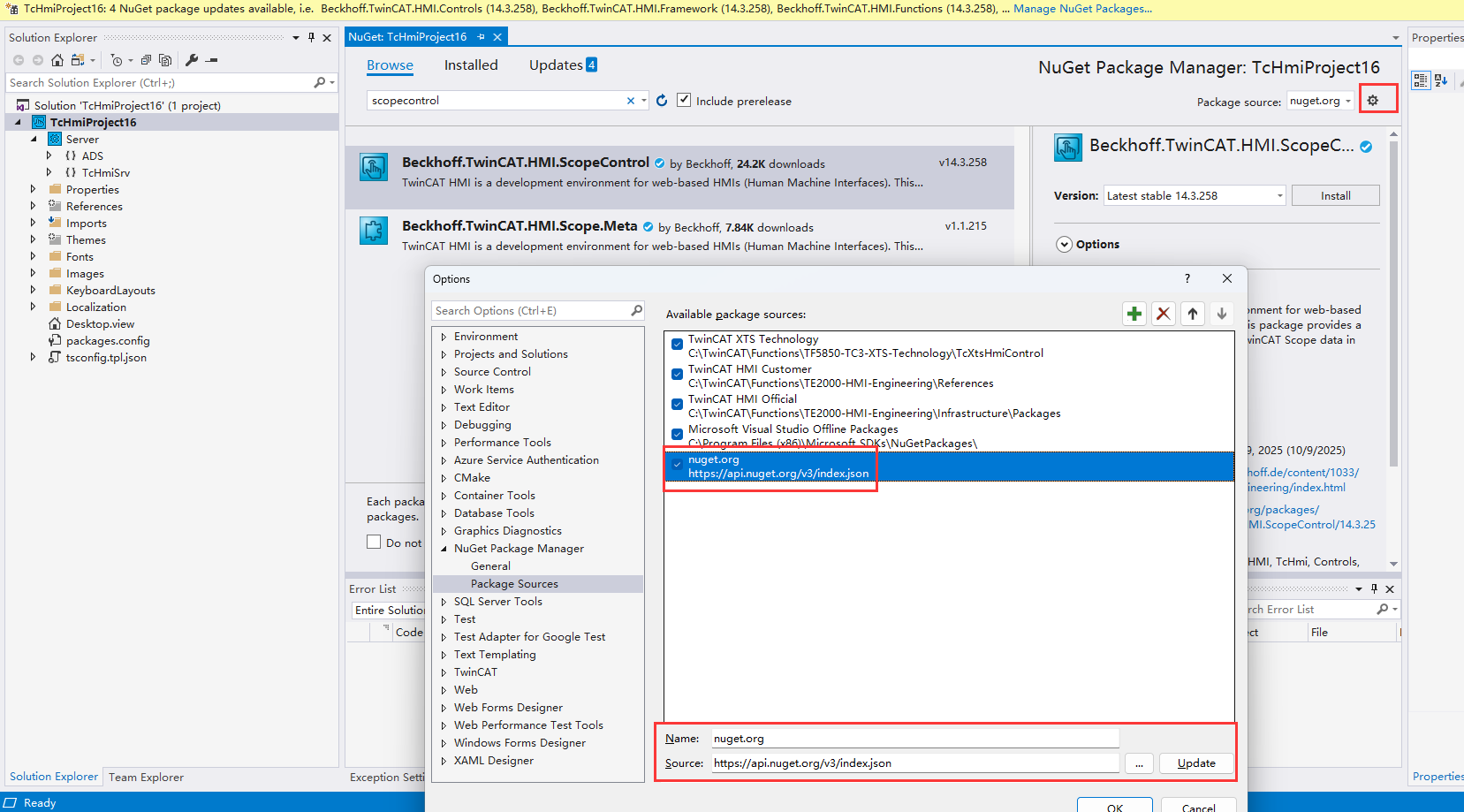The image size is (1464, 812).
Task: Switch to the Installed tab
Action: point(471,65)
